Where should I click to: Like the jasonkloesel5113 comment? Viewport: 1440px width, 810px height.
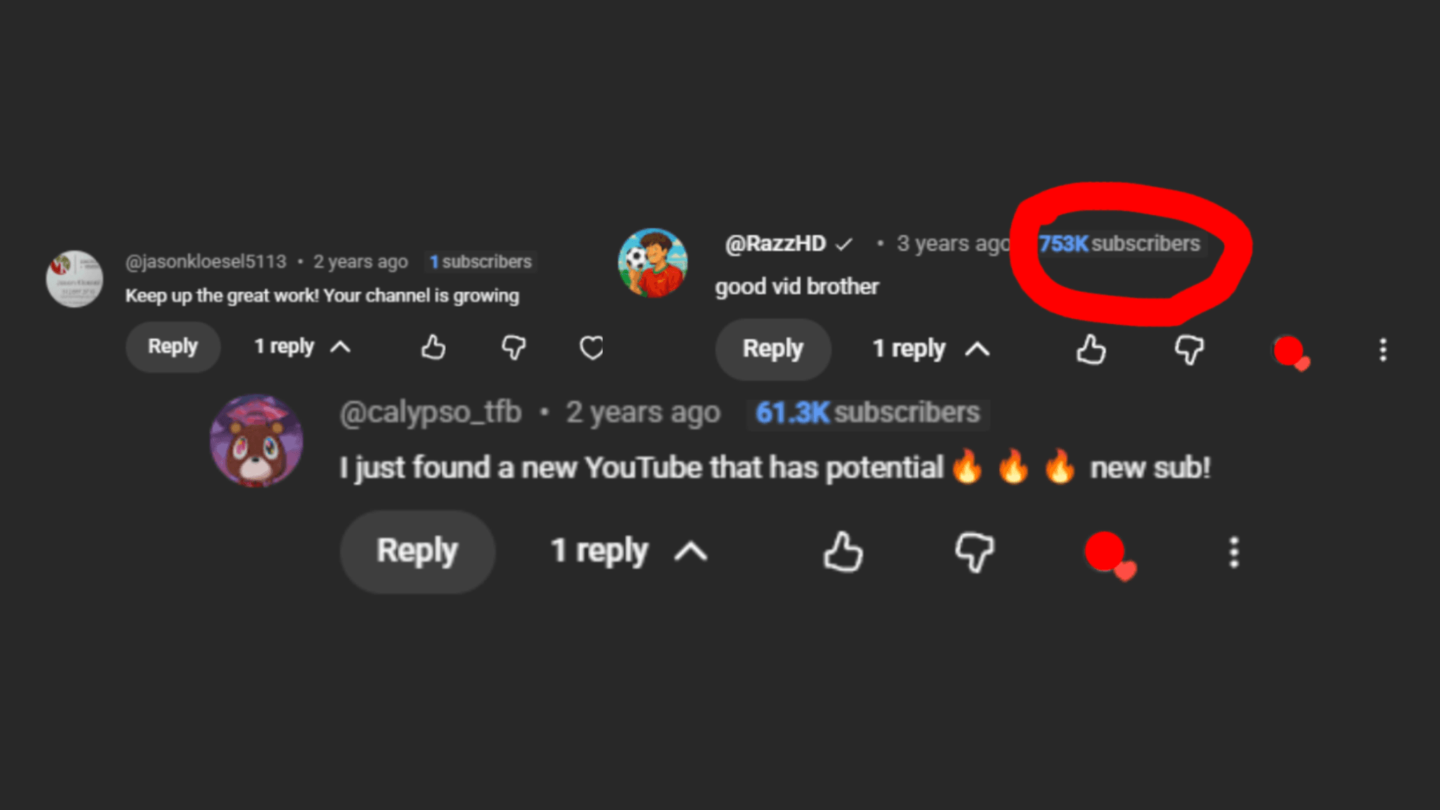[433, 347]
